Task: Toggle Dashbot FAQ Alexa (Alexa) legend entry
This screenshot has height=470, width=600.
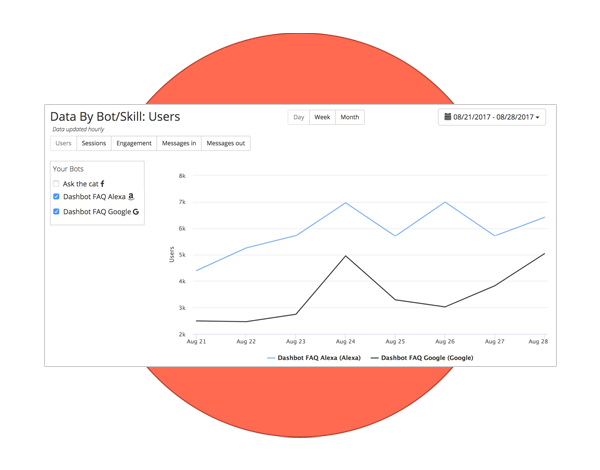Action: click(314, 358)
